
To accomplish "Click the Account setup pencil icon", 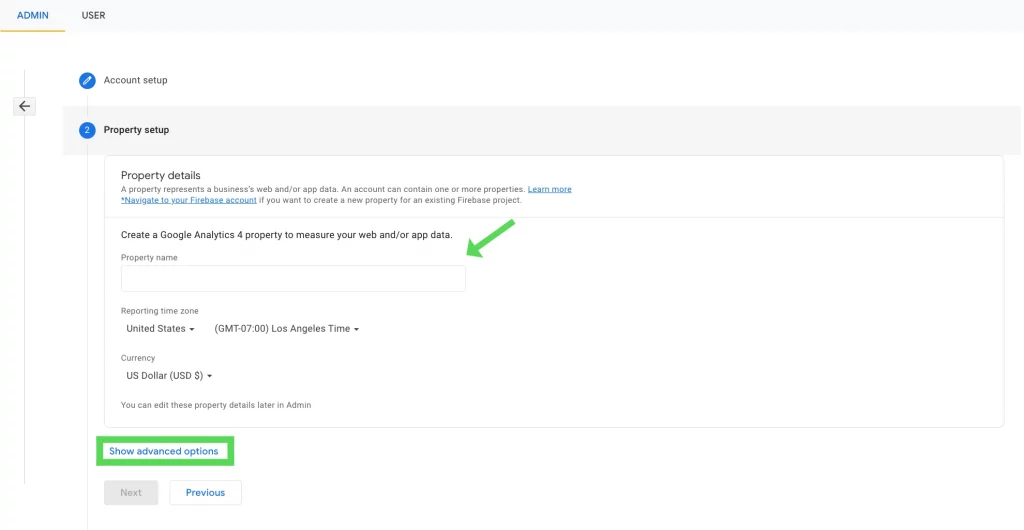I will click(87, 81).
